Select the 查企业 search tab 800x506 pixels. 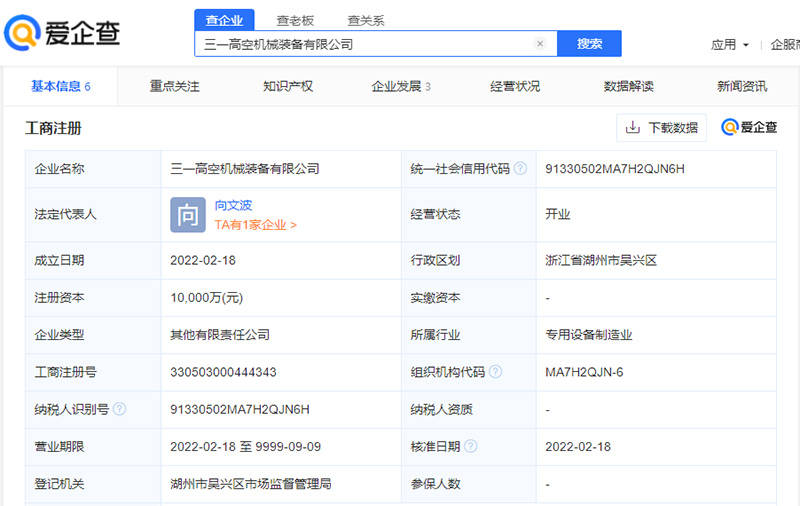click(224, 20)
